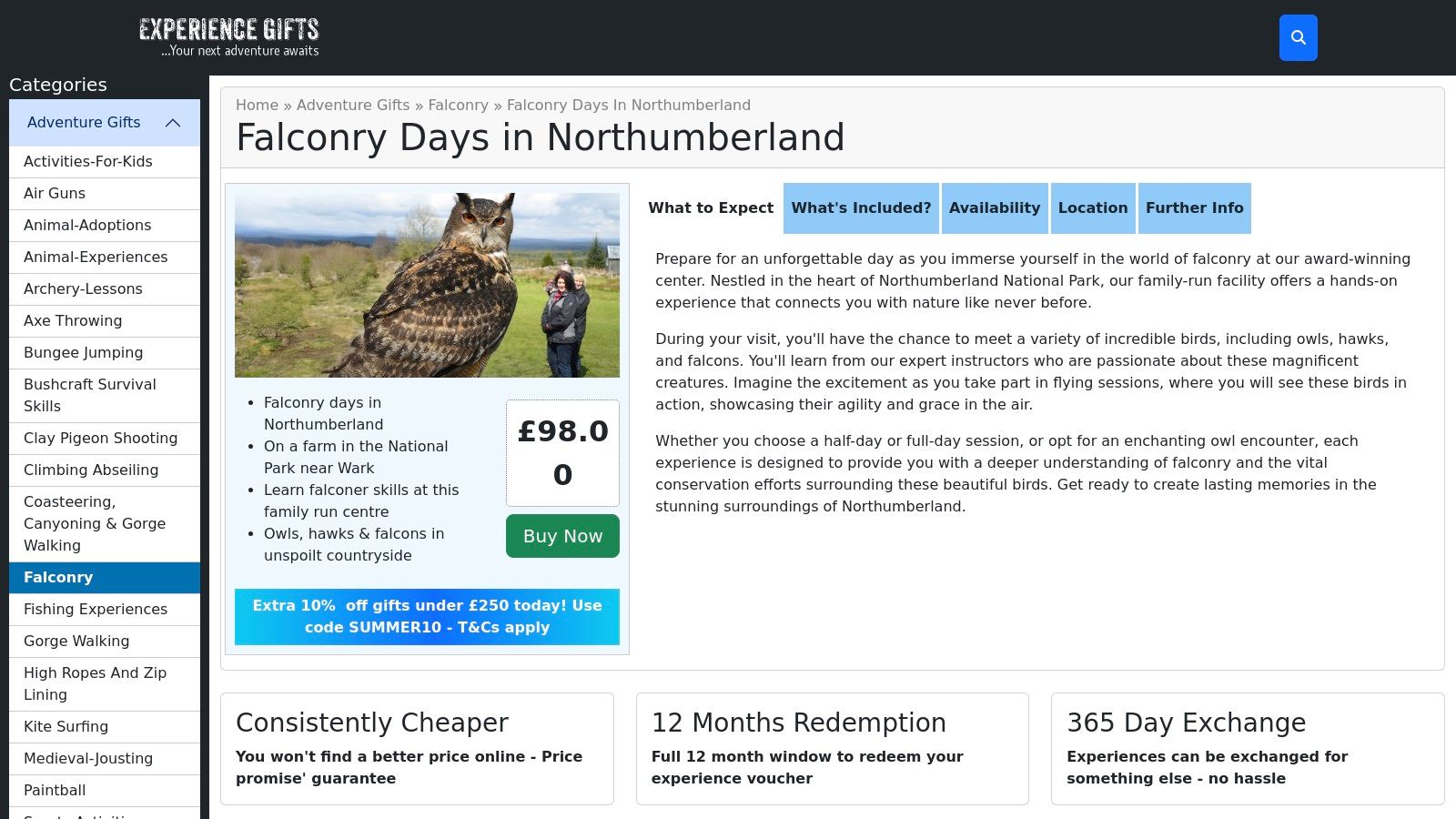Open the What's Included? tab
The height and width of the screenshot is (819, 1456).
pyautogui.click(x=861, y=208)
